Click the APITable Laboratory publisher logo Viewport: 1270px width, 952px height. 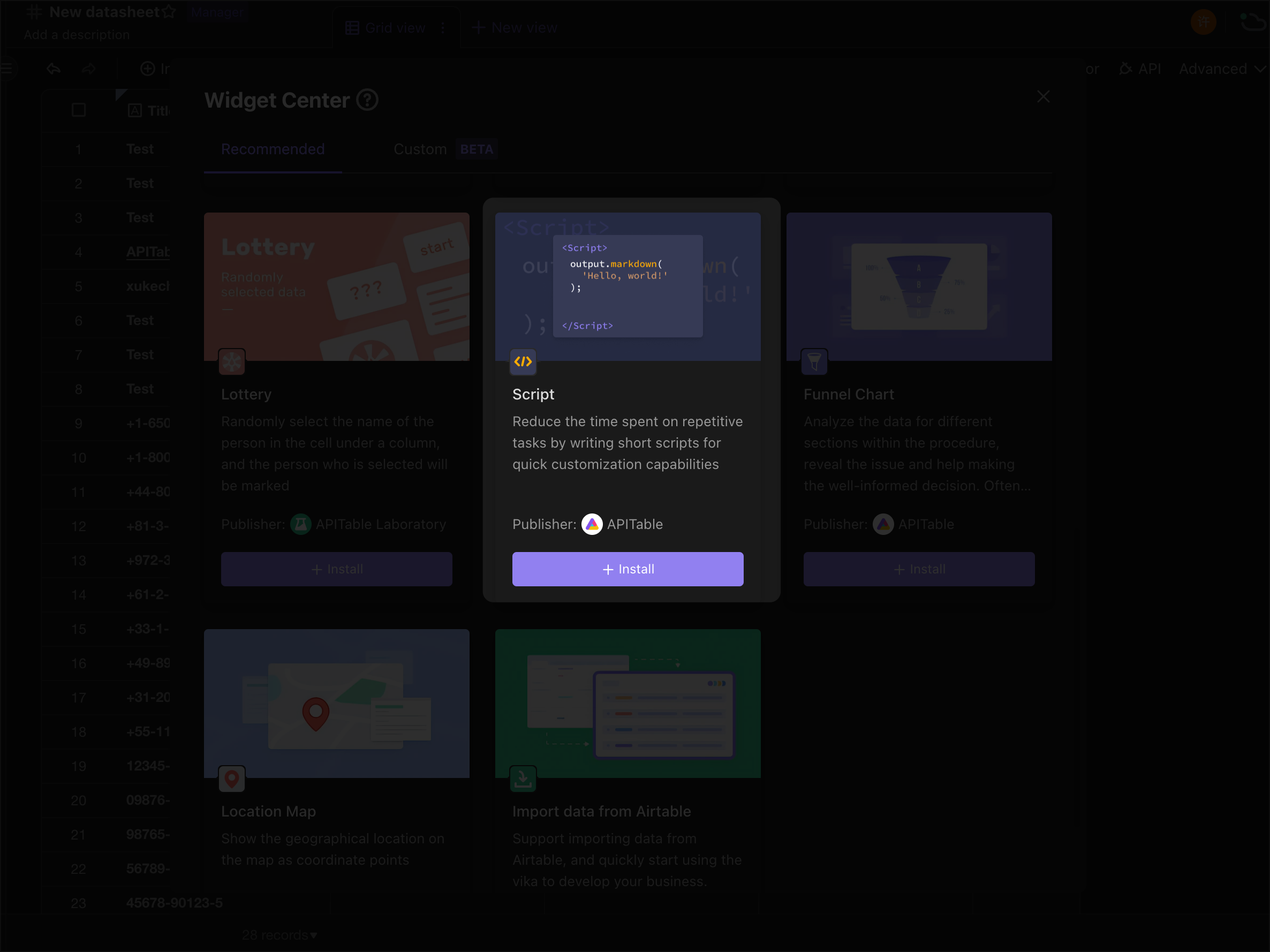[300, 524]
